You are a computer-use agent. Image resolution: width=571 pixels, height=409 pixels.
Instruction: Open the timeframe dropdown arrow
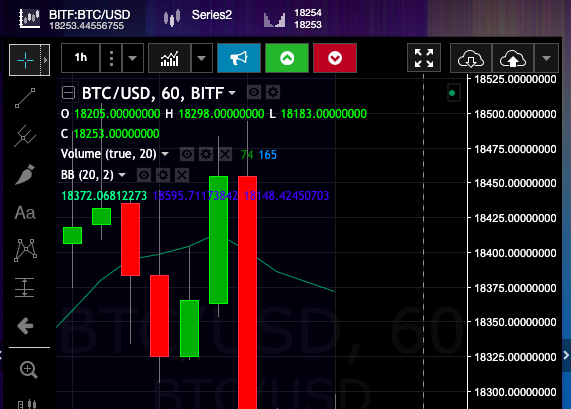[x=133, y=58]
